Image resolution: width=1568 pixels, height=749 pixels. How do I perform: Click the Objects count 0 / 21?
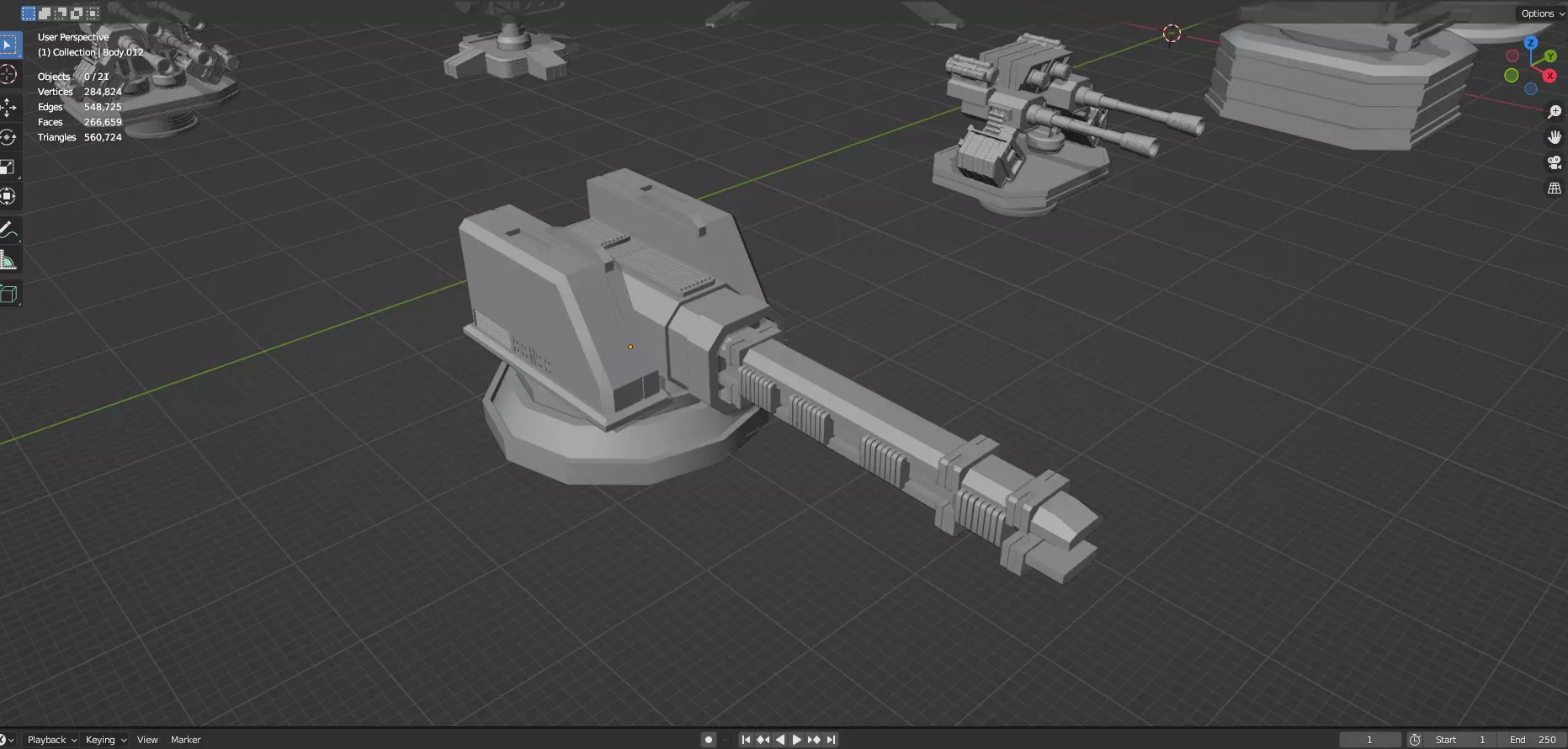click(x=97, y=77)
